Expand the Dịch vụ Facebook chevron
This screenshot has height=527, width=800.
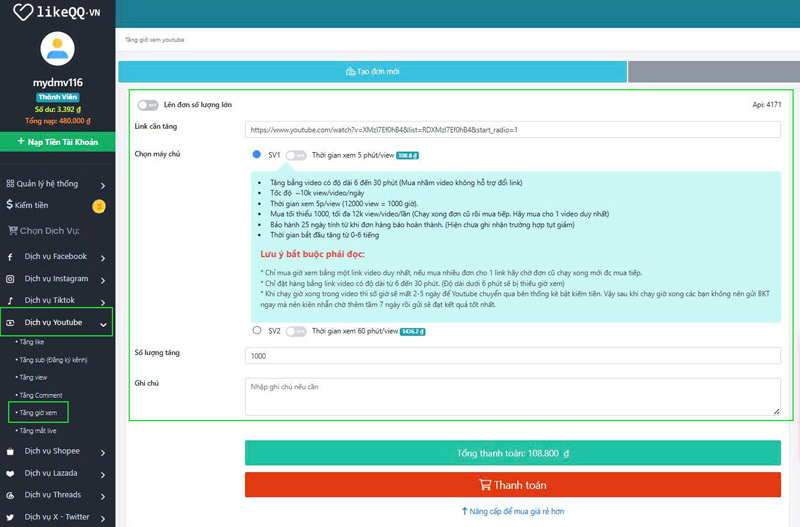click(x=103, y=258)
